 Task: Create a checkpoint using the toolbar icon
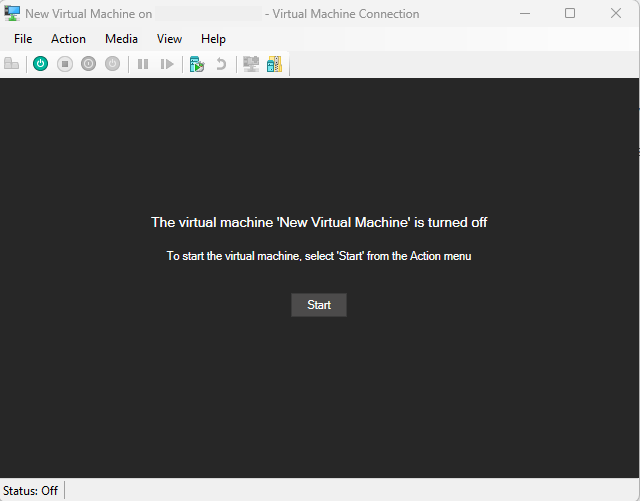(197, 64)
